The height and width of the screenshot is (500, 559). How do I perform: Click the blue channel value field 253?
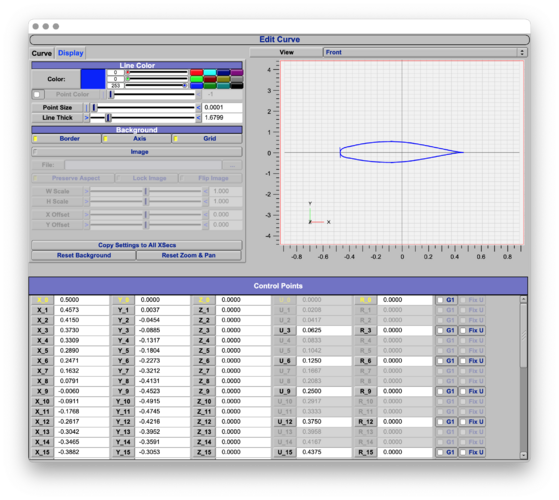[116, 86]
